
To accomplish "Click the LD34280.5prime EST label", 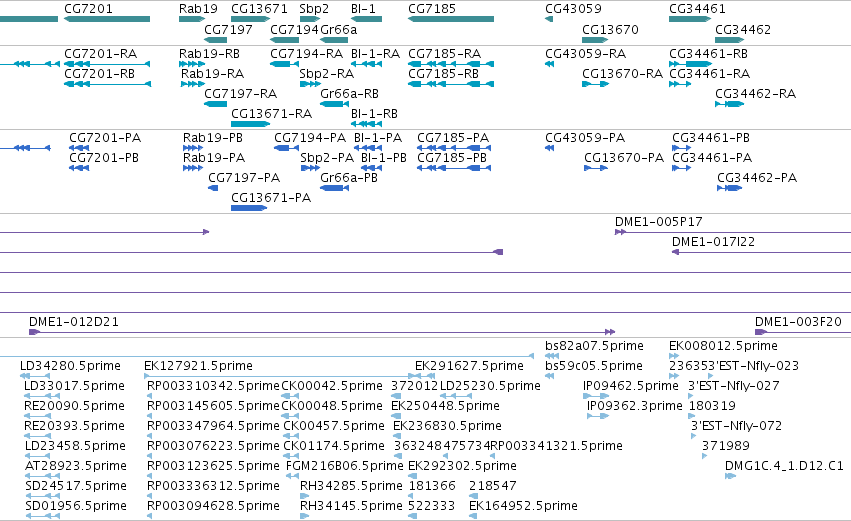I will tap(70, 366).
